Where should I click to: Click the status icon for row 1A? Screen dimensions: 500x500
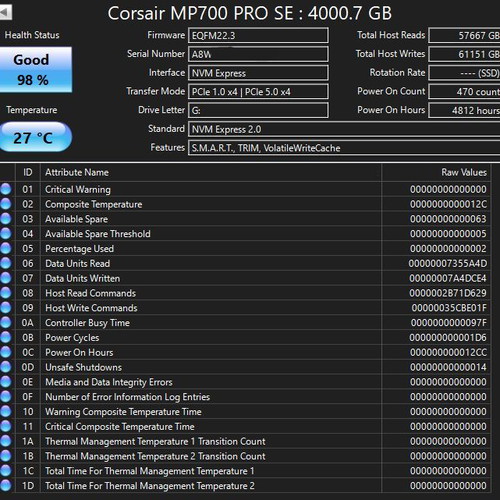click(x=5, y=441)
